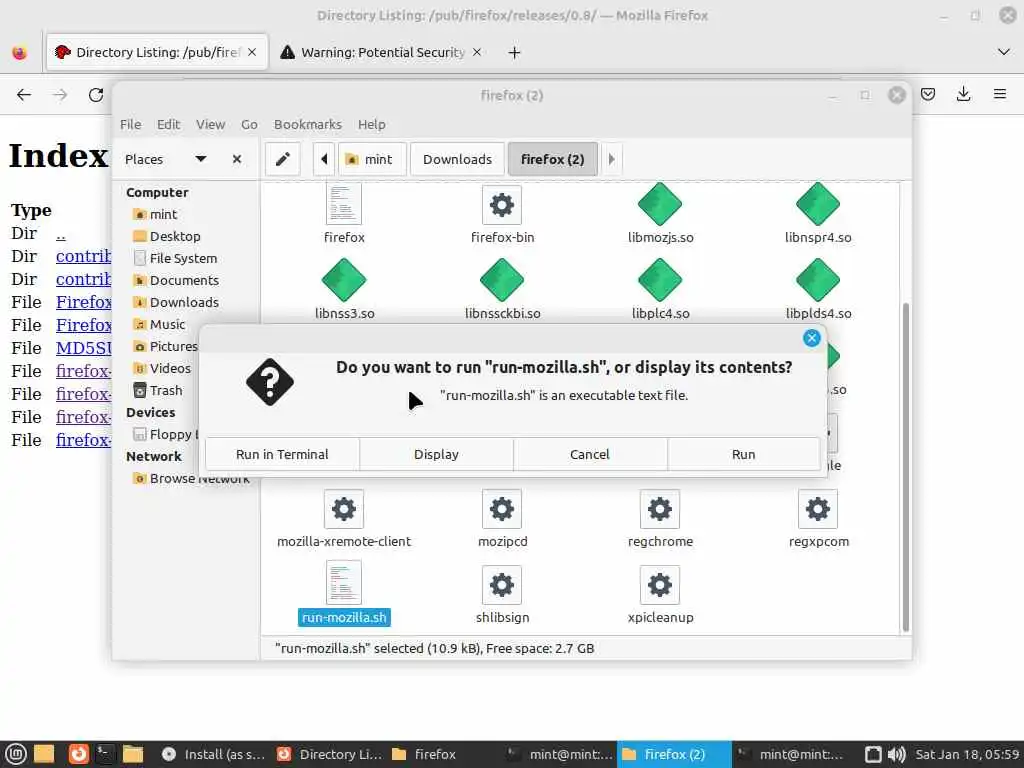Toggle location entry with pencil icon
1024x768 pixels.
click(283, 159)
